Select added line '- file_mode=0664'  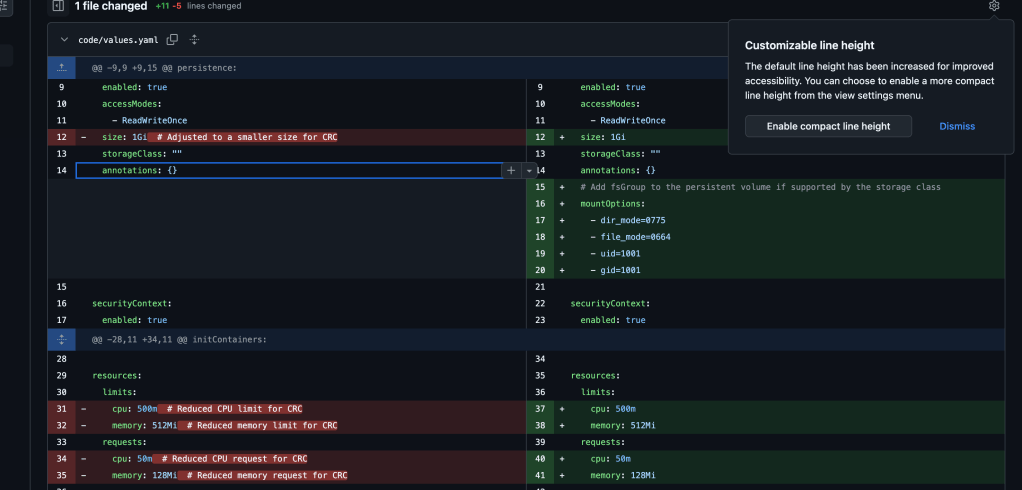pyautogui.click(x=630, y=237)
